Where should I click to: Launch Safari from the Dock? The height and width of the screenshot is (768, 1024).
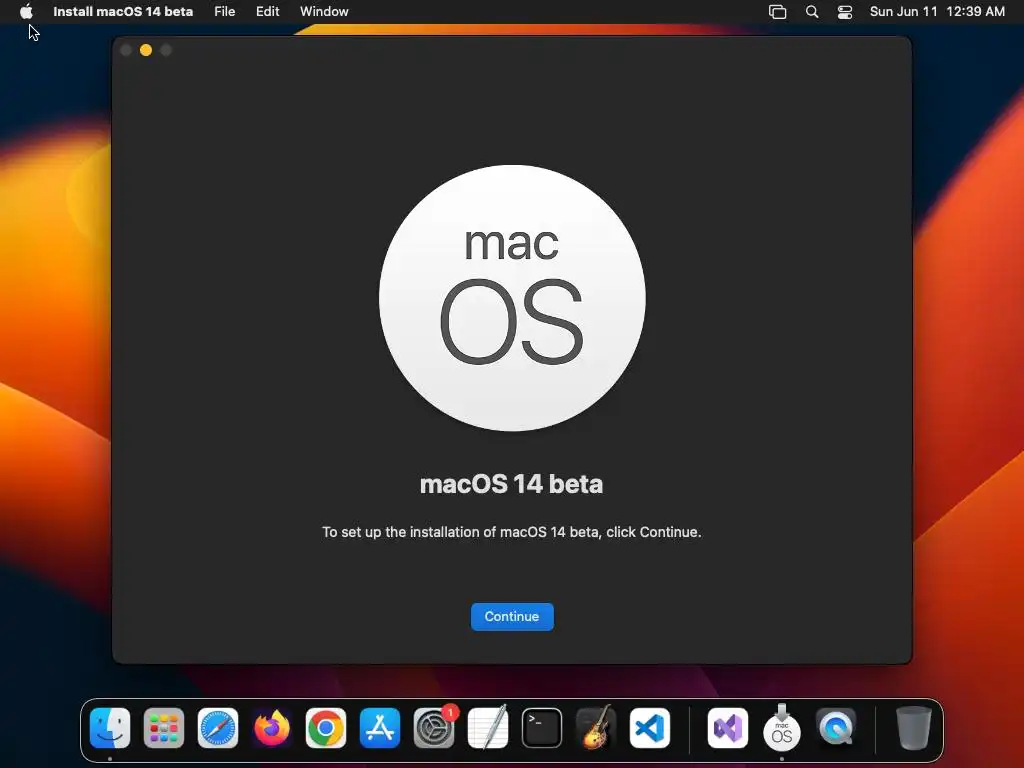click(218, 728)
